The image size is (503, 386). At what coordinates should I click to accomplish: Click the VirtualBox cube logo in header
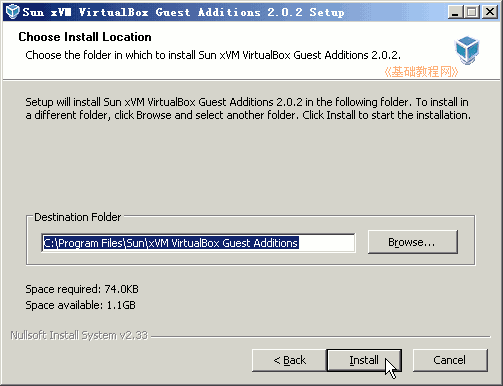(x=467, y=50)
